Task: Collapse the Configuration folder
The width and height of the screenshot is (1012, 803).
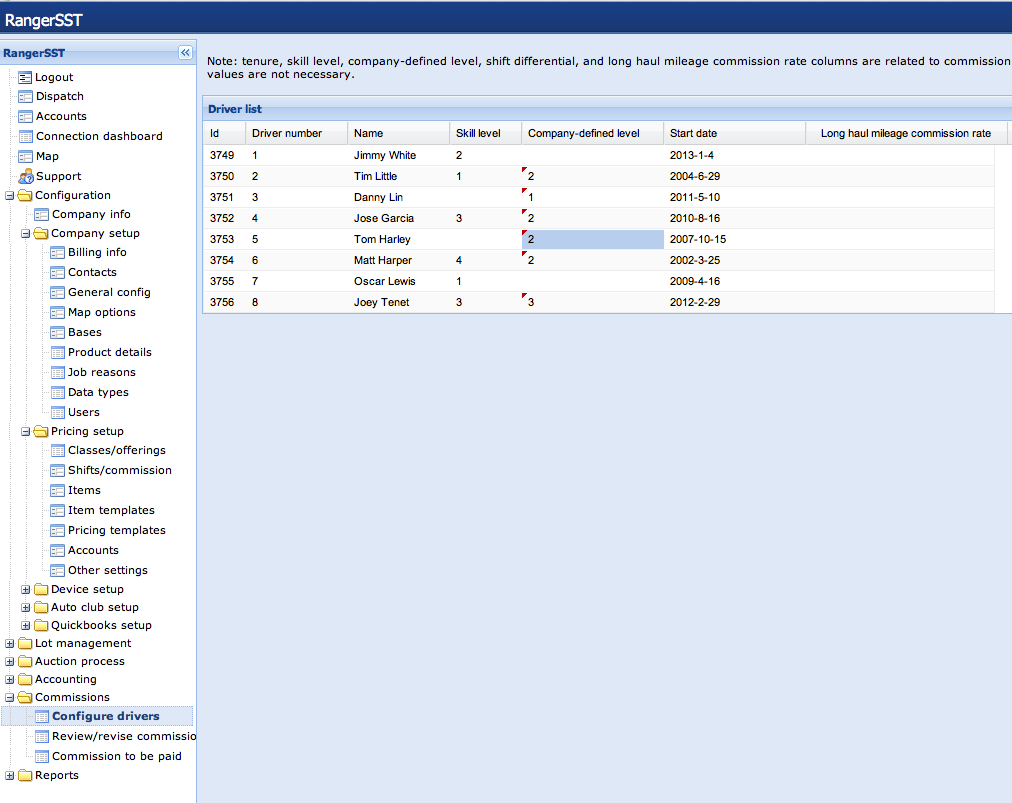Action: [x=10, y=196]
